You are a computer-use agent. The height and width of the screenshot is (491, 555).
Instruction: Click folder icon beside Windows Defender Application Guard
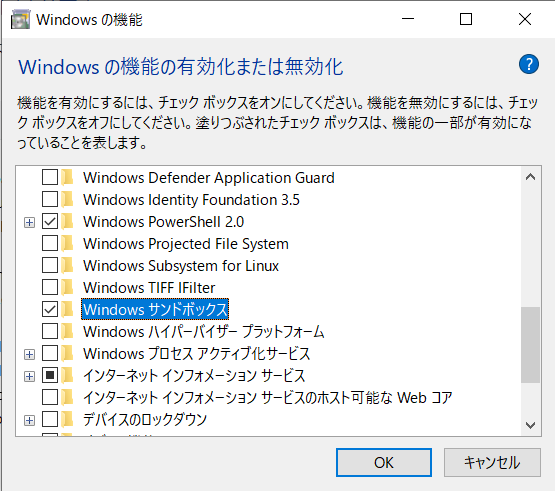(x=67, y=177)
